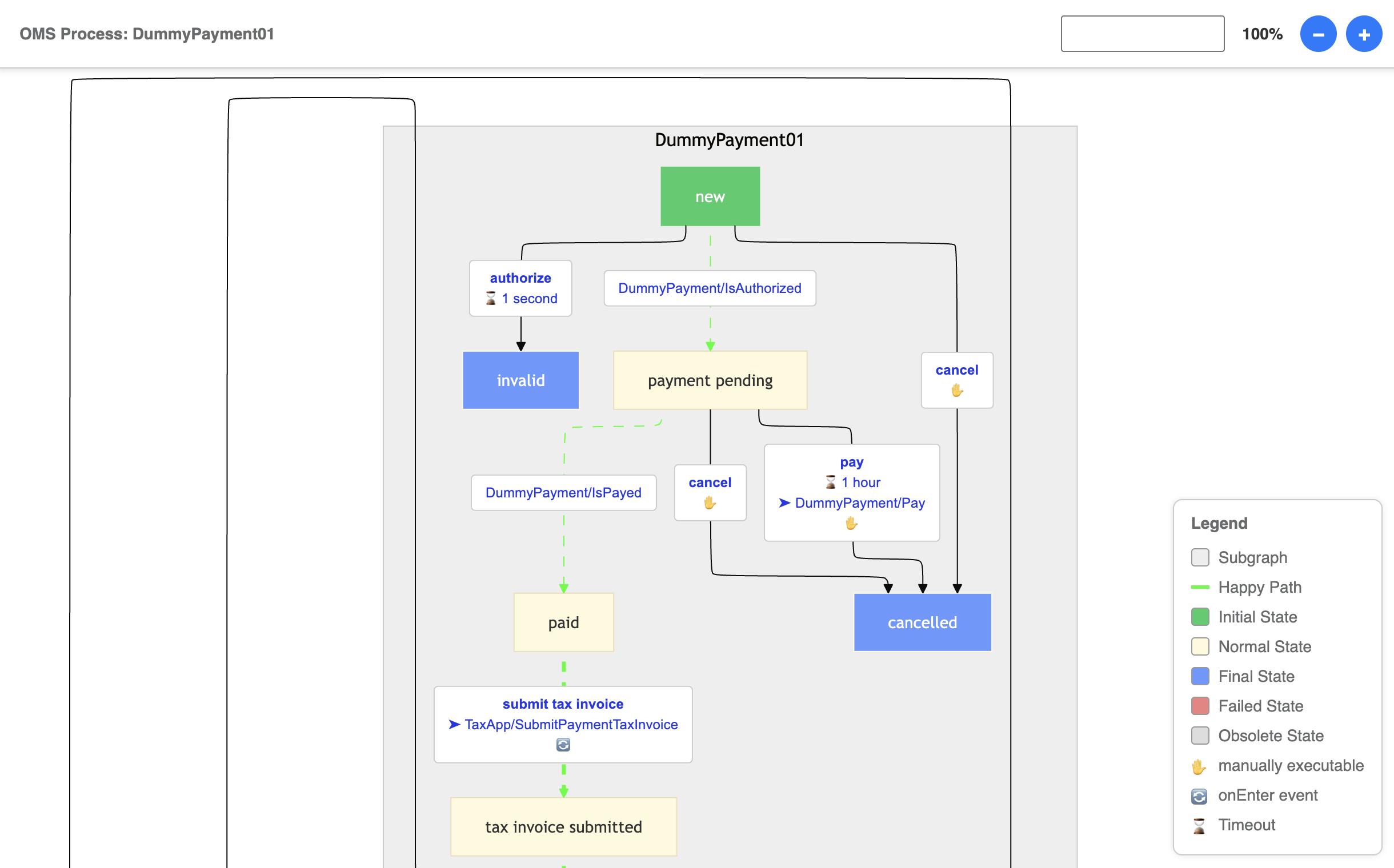Select the payment pending state node

(x=710, y=380)
